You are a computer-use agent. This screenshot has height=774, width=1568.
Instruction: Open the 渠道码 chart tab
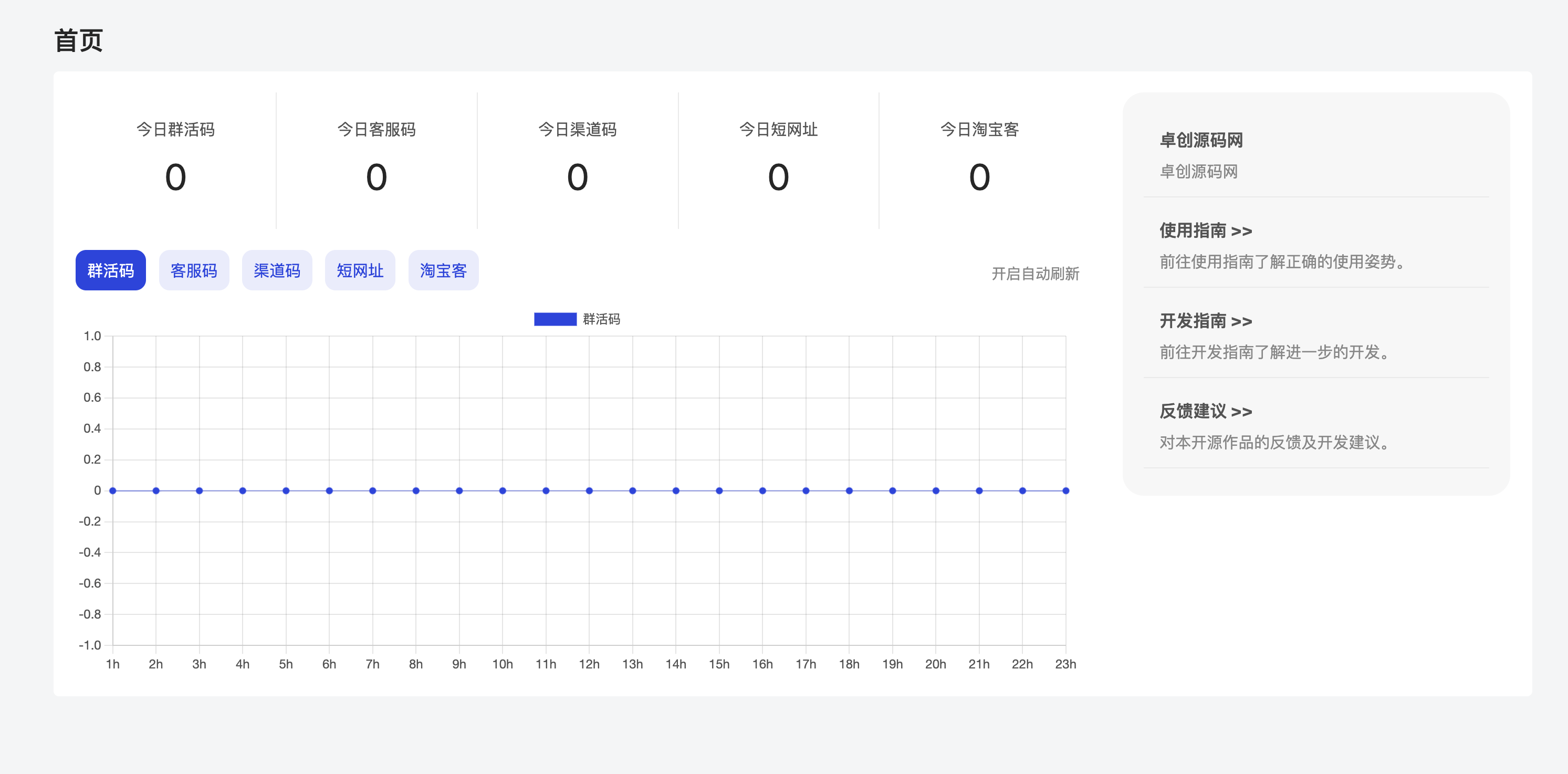[277, 270]
